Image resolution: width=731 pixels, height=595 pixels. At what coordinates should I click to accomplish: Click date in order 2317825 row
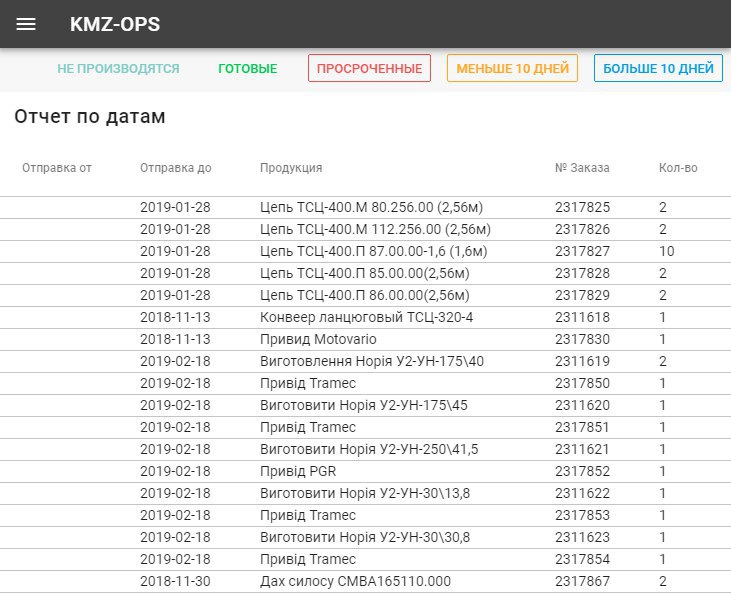pos(175,207)
